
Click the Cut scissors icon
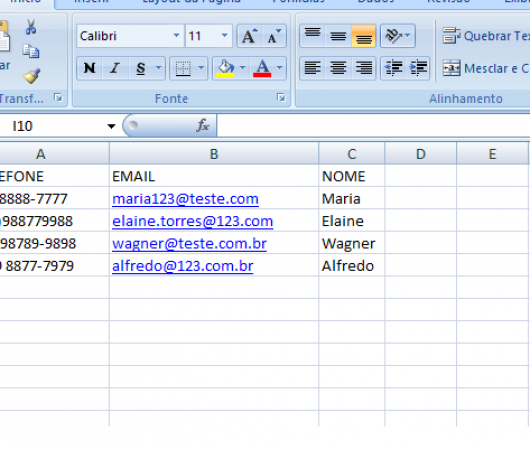click(31, 27)
